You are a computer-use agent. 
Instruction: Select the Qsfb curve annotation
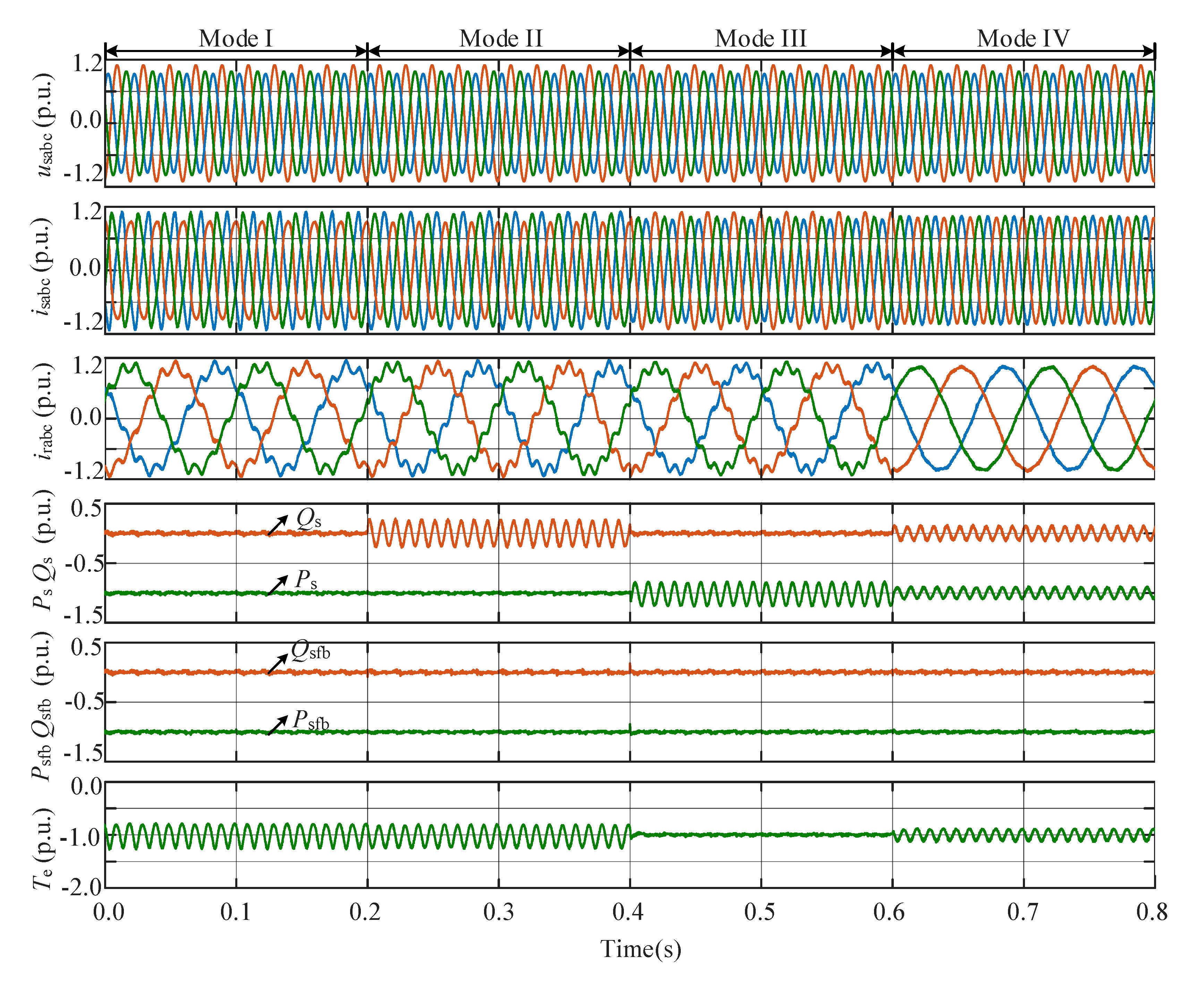311,651
